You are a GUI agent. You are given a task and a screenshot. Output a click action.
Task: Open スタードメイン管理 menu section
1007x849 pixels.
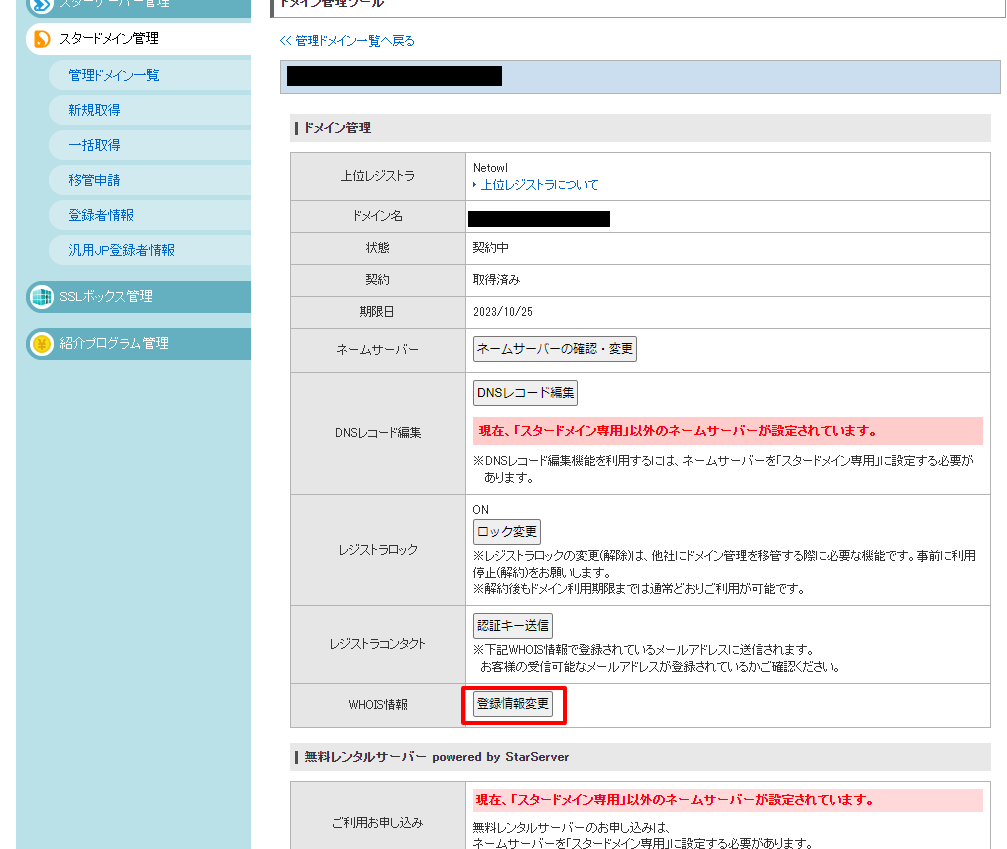[x=108, y=39]
